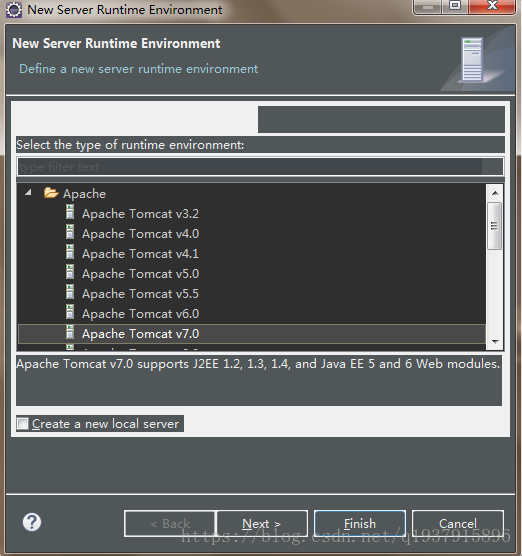
Task: Select Apache Tomcat v3.2 runtime
Action: pos(140,214)
